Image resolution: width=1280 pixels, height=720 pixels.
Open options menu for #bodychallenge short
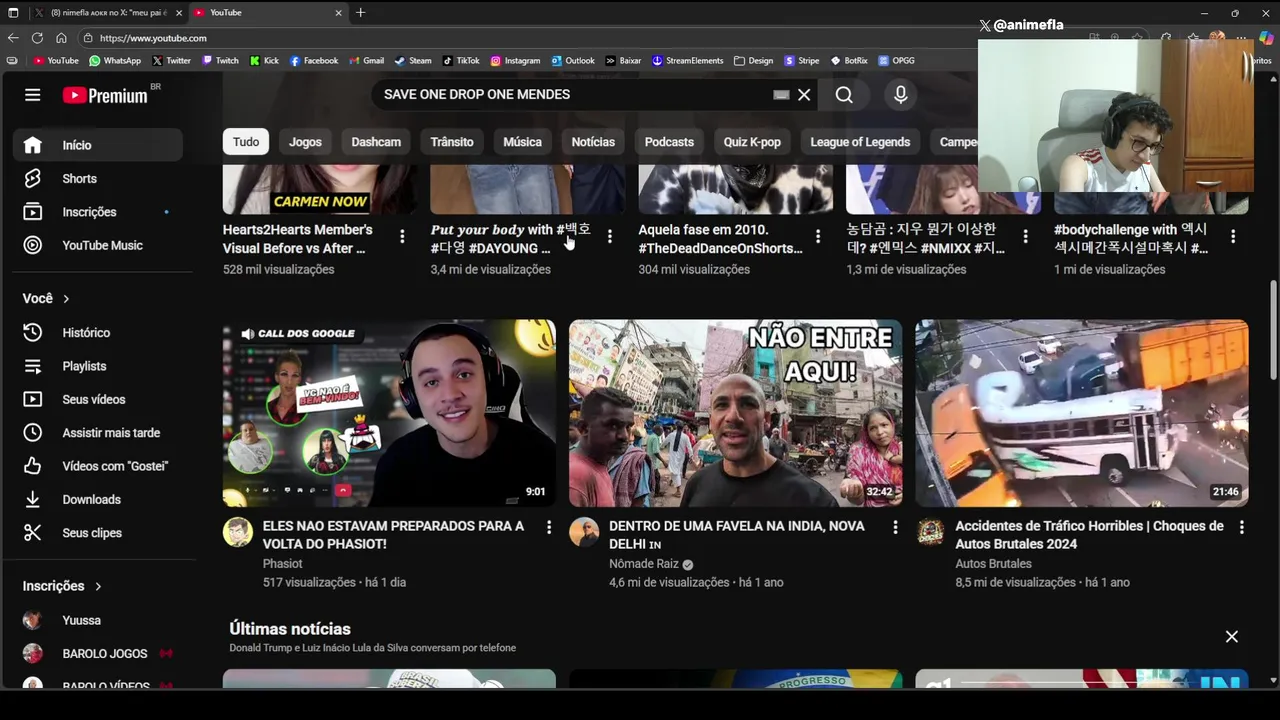pos(1233,237)
